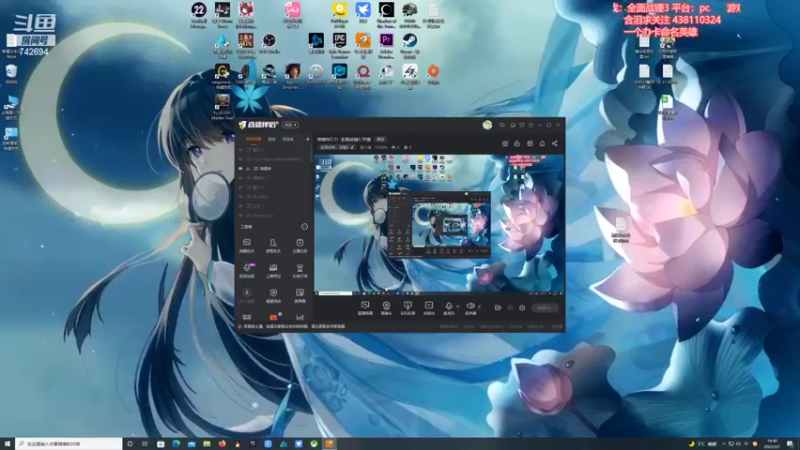The height and width of the screenshot is (450, 800).
Task: Open the Recycle Bin on desktop
Action: point(11,71)
